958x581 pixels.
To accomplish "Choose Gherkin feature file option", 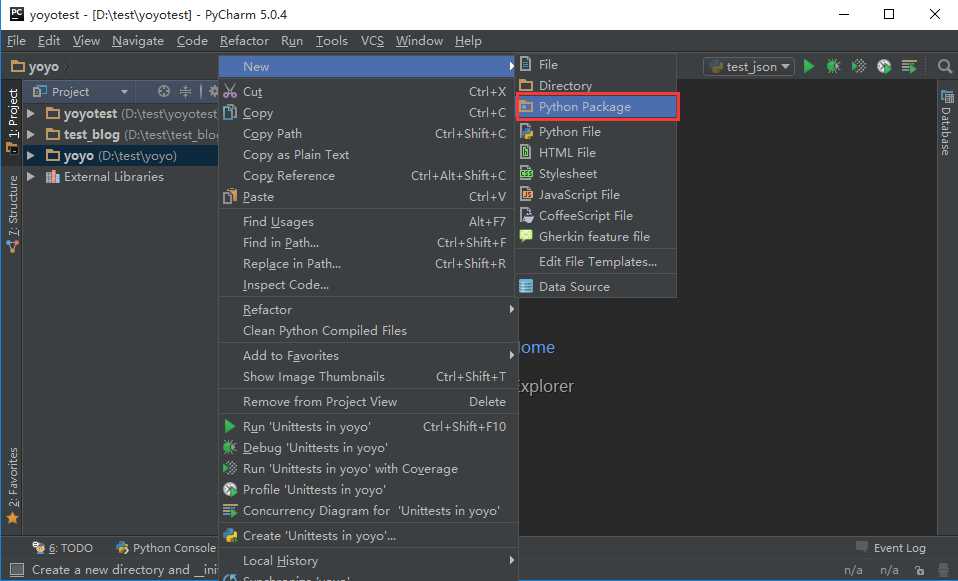I will (x=597, y=236).
